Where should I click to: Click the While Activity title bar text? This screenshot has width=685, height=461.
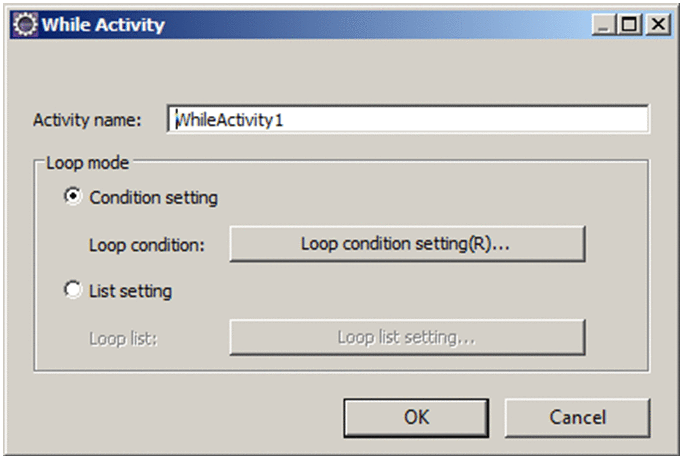coord(103,24)
